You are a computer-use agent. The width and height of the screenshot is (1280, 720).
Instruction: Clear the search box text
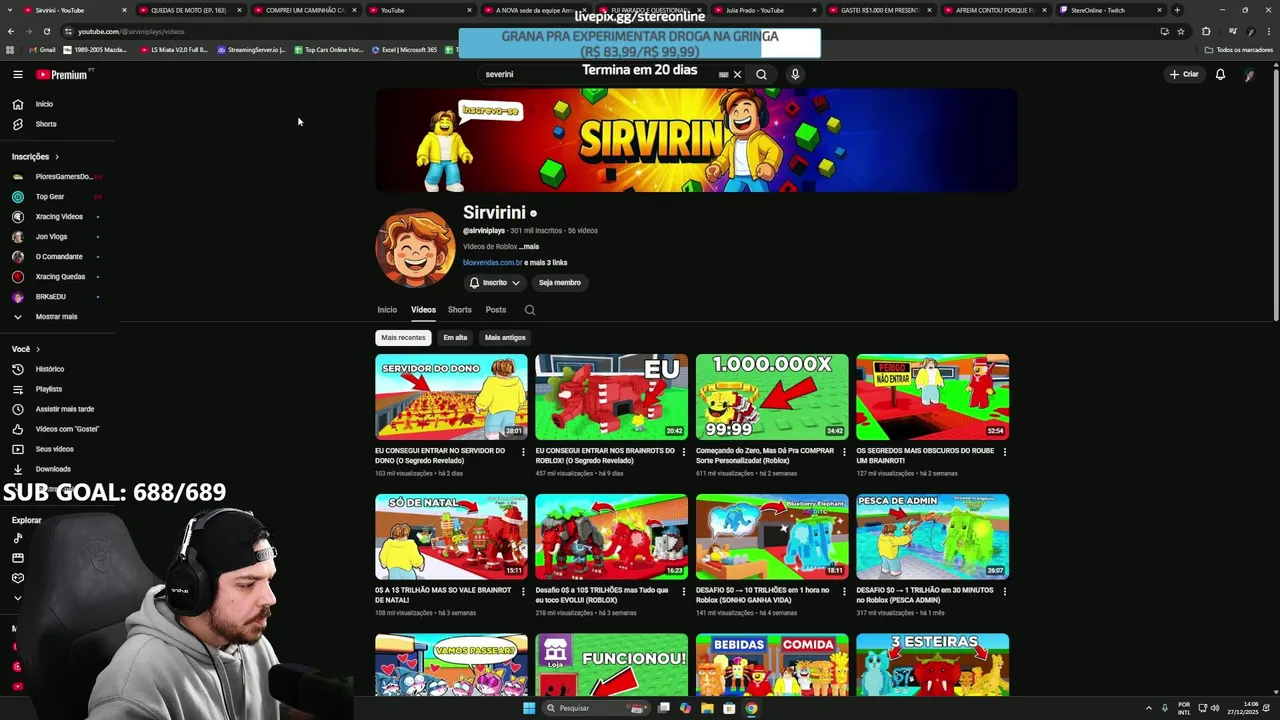[737, 74]
